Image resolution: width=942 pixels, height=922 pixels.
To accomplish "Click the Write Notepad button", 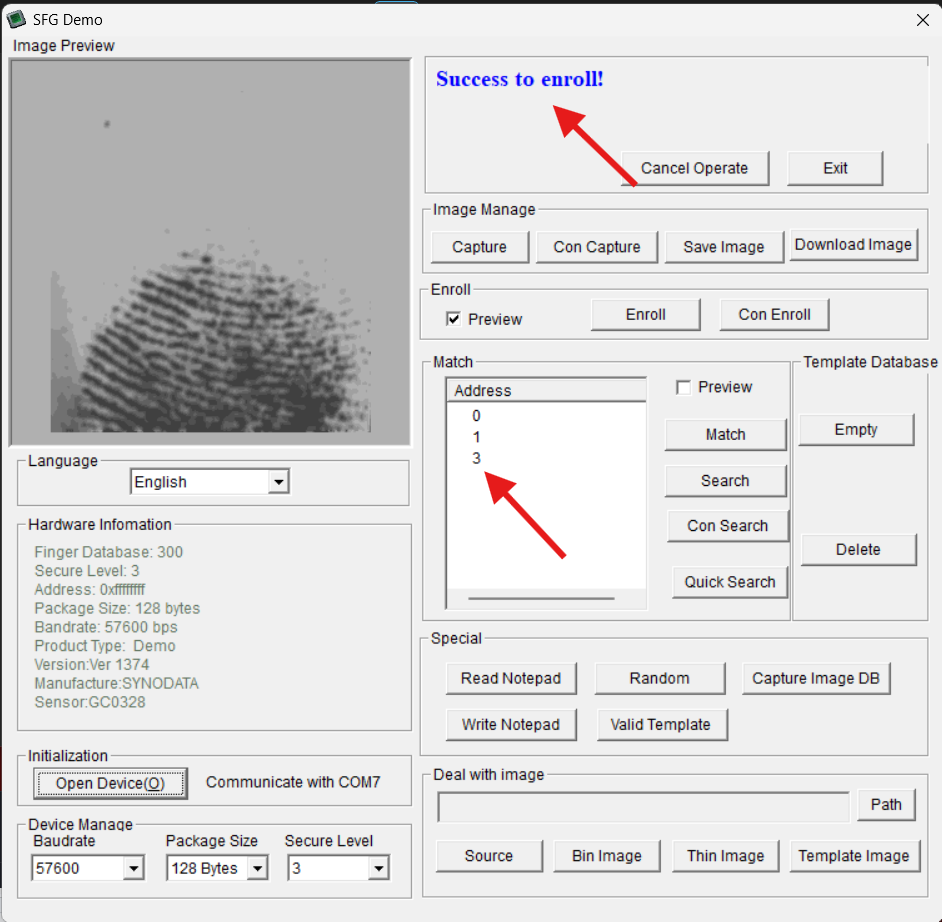I will point(511,724).
